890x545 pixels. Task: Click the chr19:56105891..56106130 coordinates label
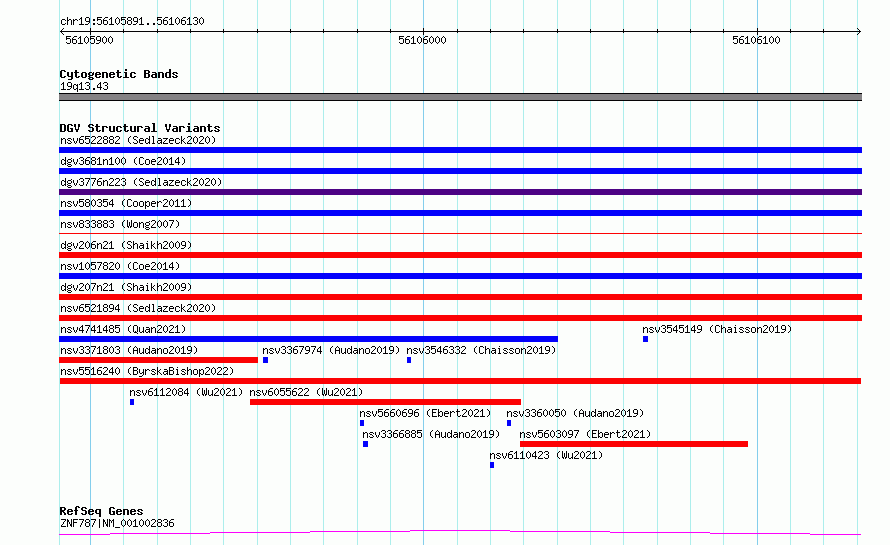coord(132,21)
